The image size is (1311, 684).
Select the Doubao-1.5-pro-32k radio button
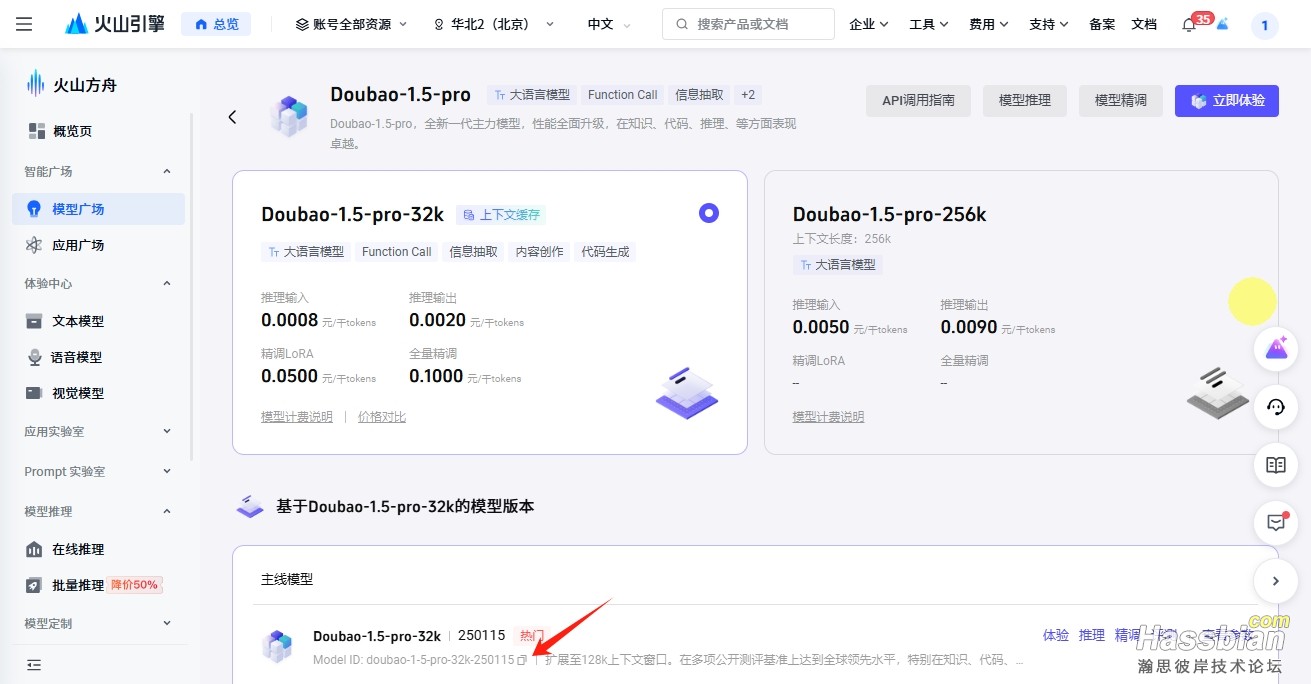709,212
